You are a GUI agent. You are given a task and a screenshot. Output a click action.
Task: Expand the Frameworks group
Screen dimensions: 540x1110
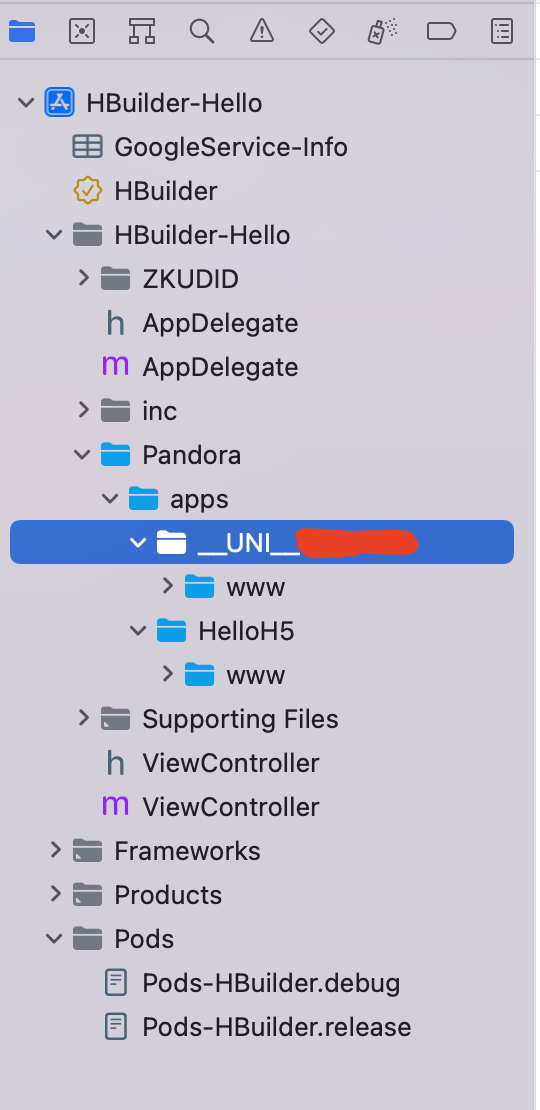click(x=55, y=850)
